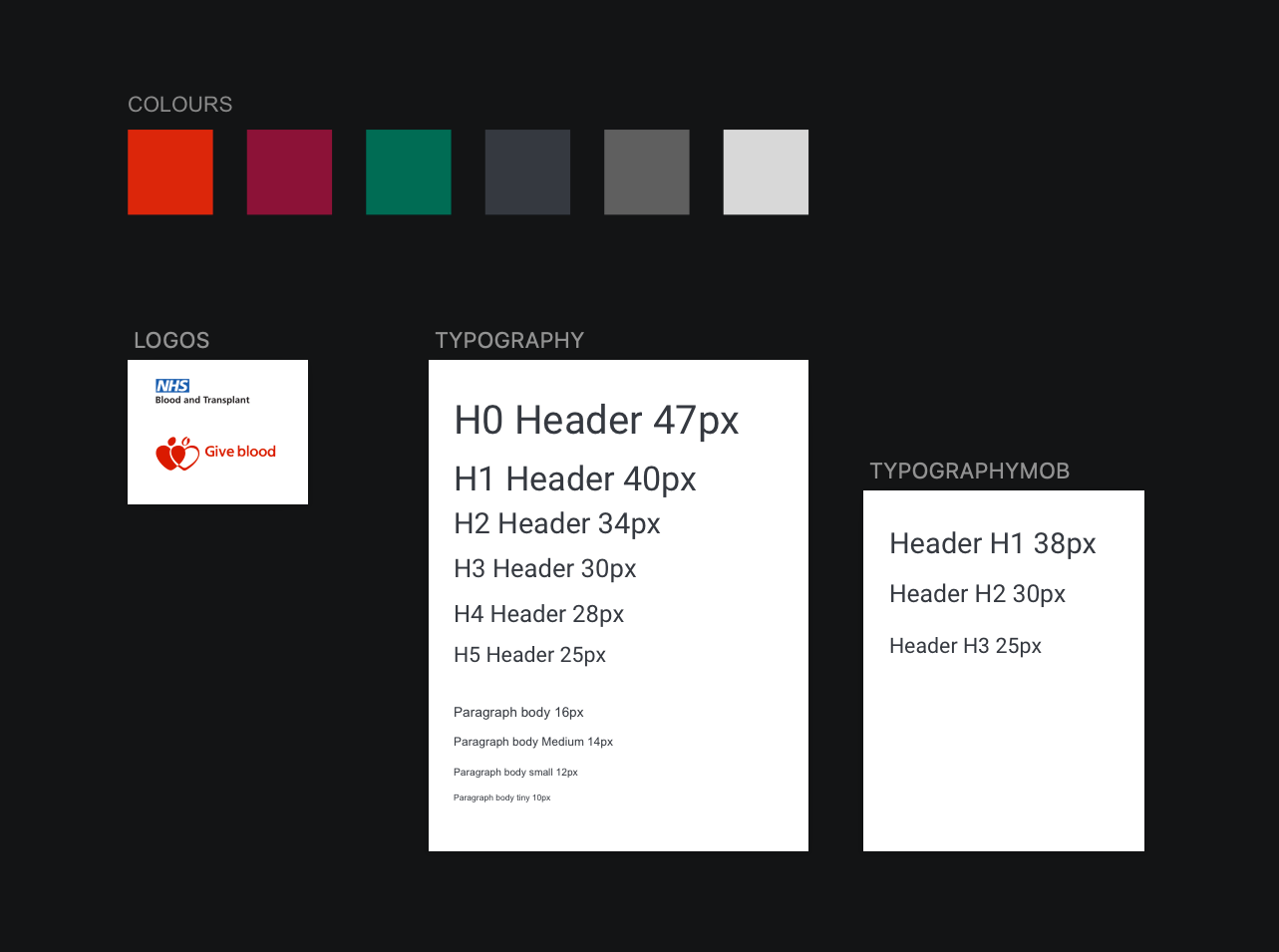The image size is (1279, 952).
Task: Select the TYPOGRAPHYMOB frame label
Action: click(x=970, y=471)
